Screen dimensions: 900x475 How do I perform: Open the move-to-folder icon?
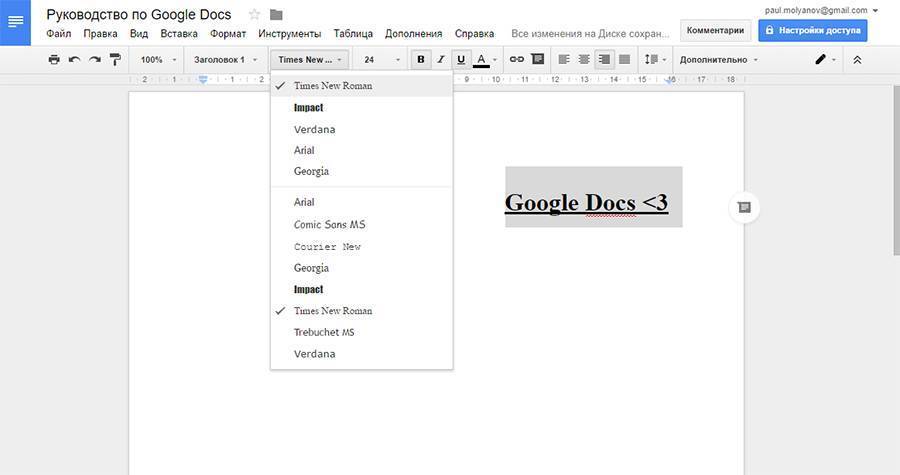pos(276,14)
